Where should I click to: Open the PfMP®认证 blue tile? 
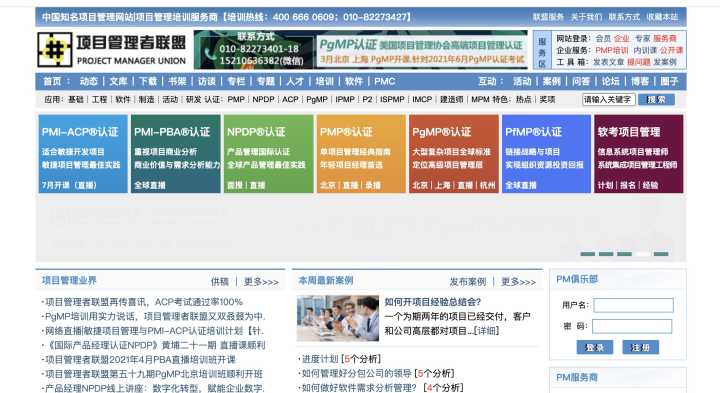pyautogui.click(x=546, y=154)
